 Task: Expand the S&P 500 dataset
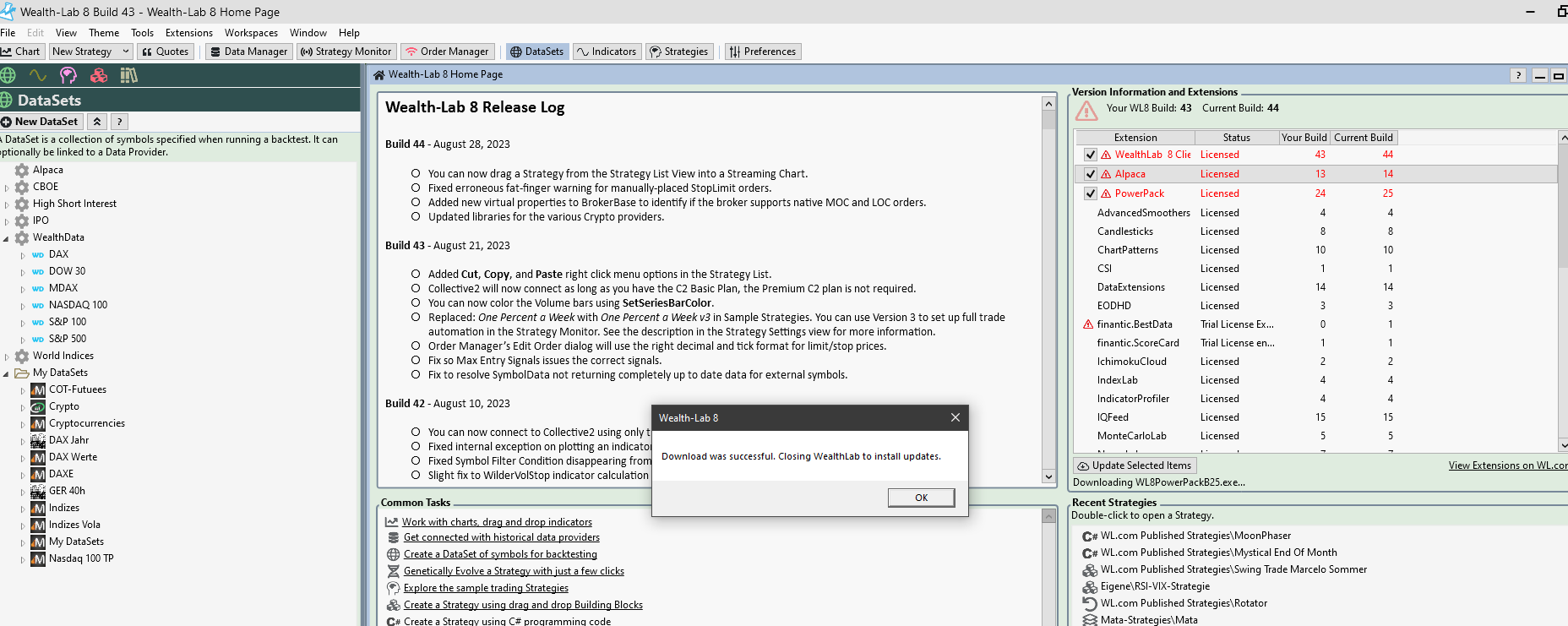(23, 340)
